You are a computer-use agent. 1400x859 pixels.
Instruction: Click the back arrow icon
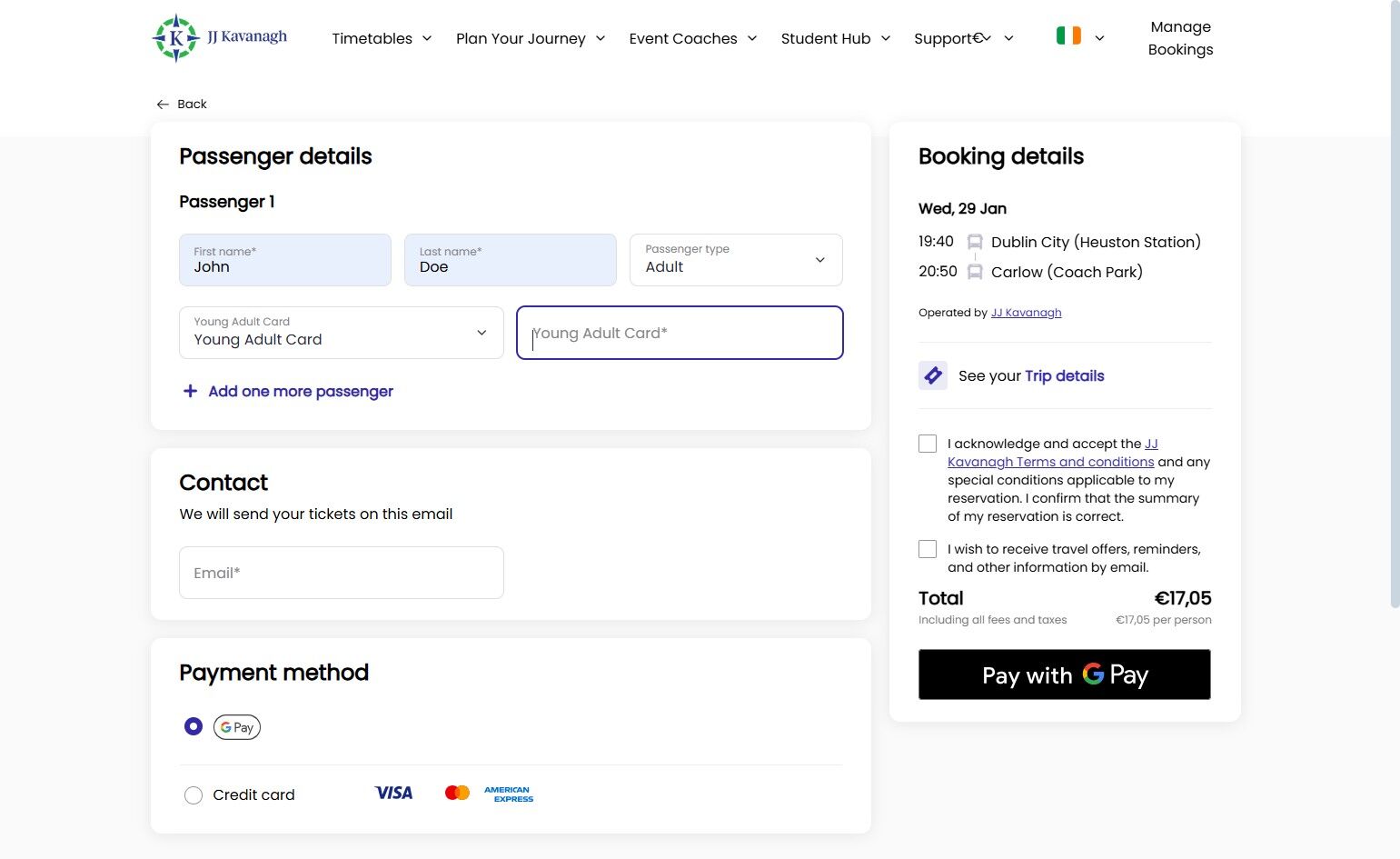point(163,105)
